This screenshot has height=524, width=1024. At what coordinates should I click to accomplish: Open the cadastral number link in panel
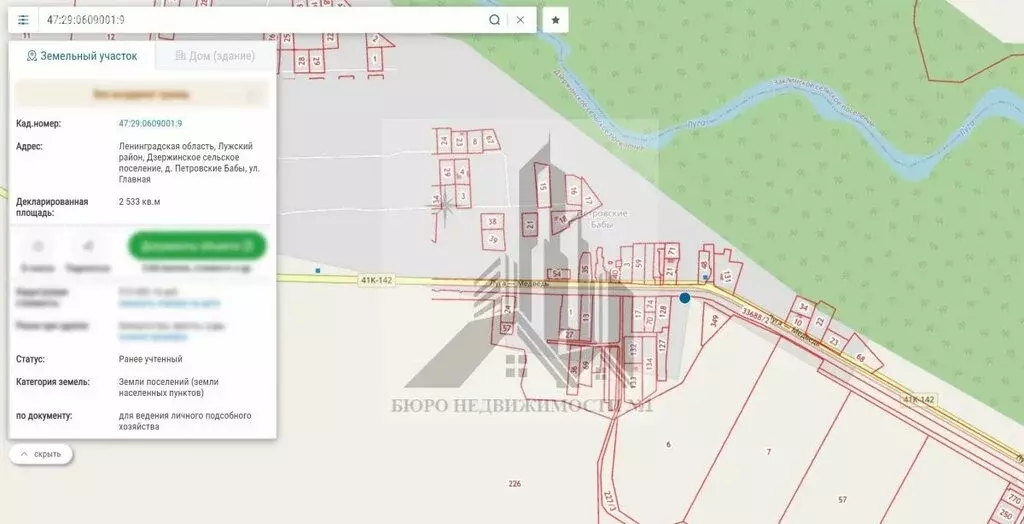(x=150, y=124)
